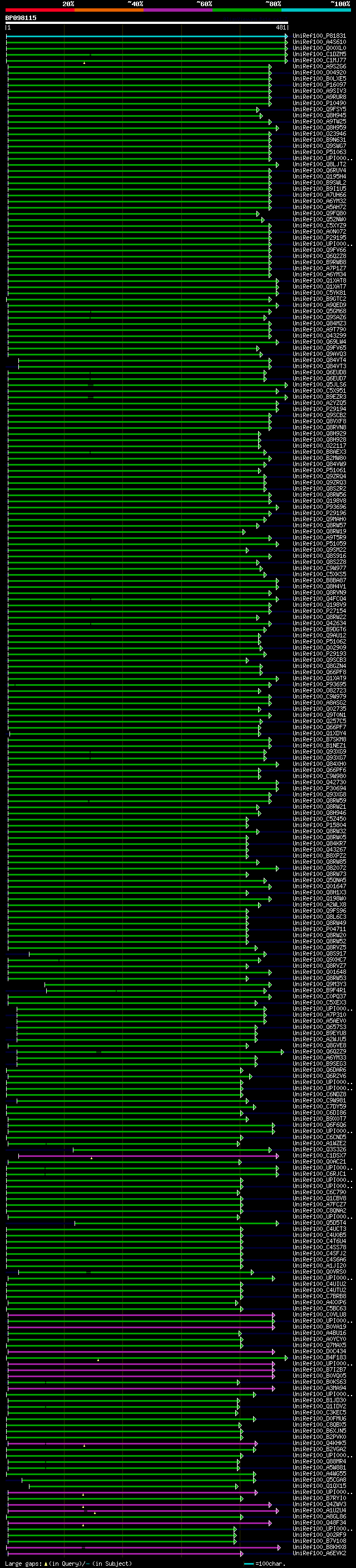The height and width of the screenshot is (1568, 356).
Task: Select UniRef100_P93696 entry
Action: click(x=319, y=507)
